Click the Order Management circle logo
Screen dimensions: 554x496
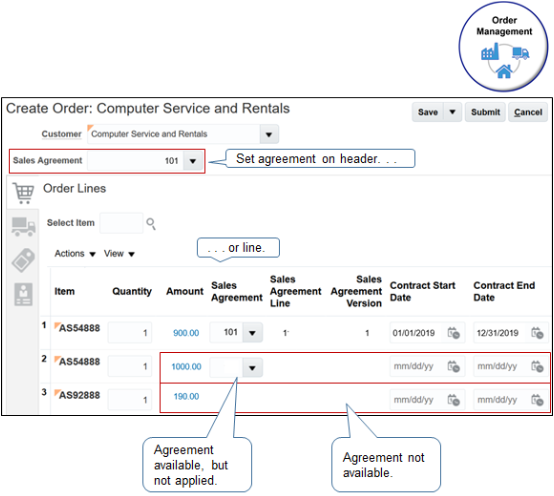click(x=504, y=47)
